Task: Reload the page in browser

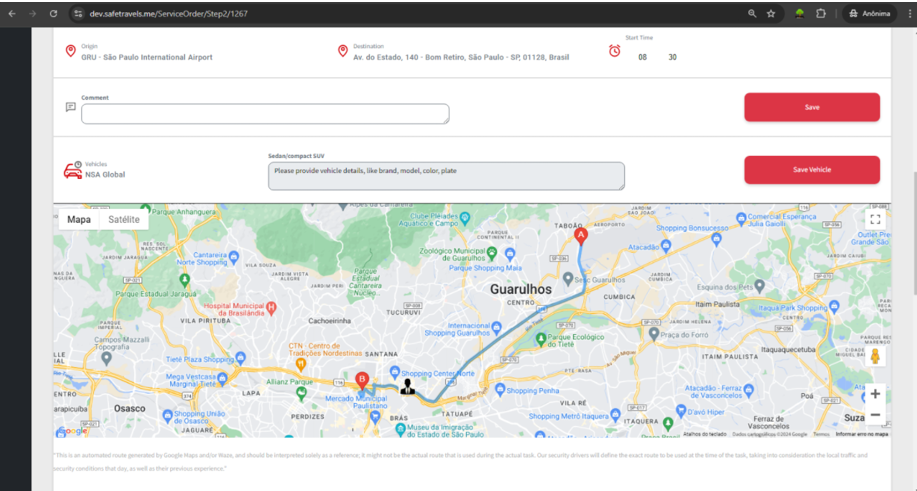Action: (53, 14)
